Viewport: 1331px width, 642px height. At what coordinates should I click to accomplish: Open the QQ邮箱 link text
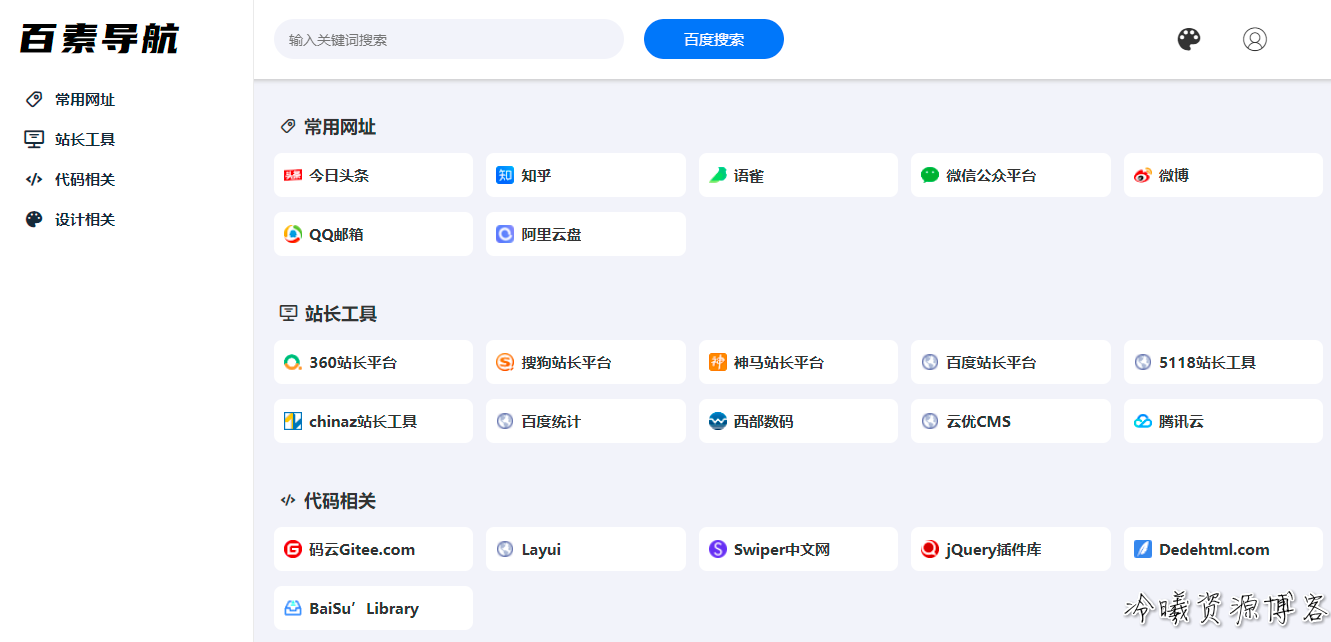coord(336,234)
